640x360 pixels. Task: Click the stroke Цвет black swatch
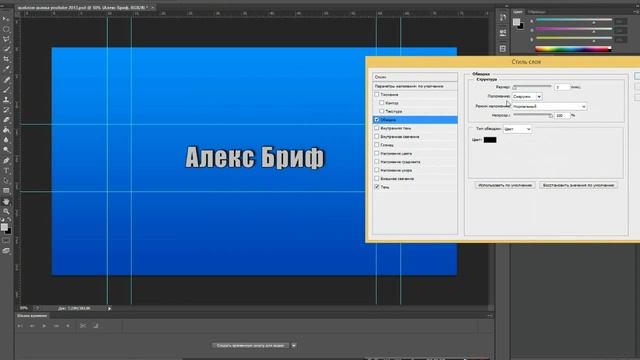click(490, 140)
